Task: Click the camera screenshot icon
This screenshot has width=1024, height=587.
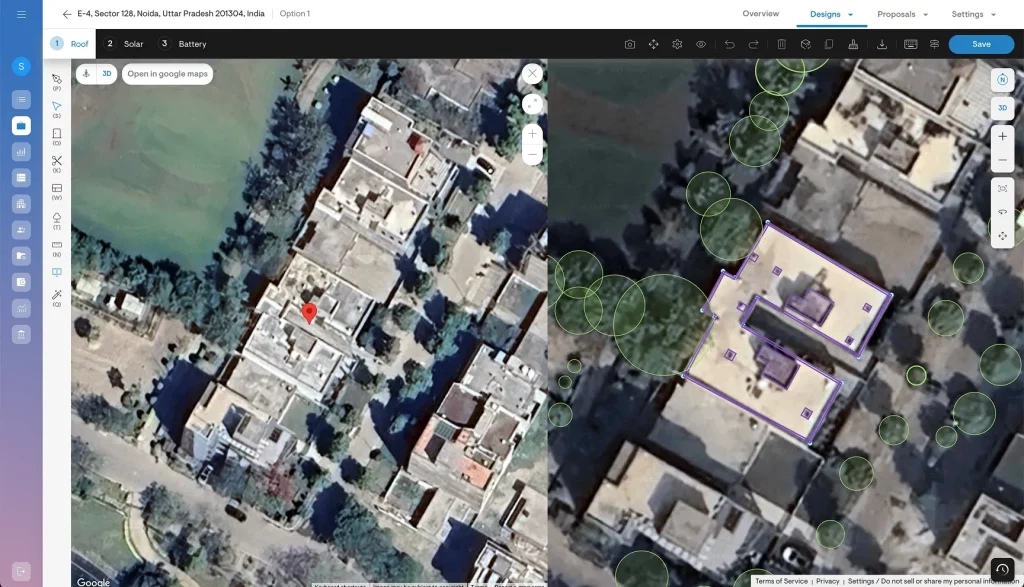Action: 630,44
